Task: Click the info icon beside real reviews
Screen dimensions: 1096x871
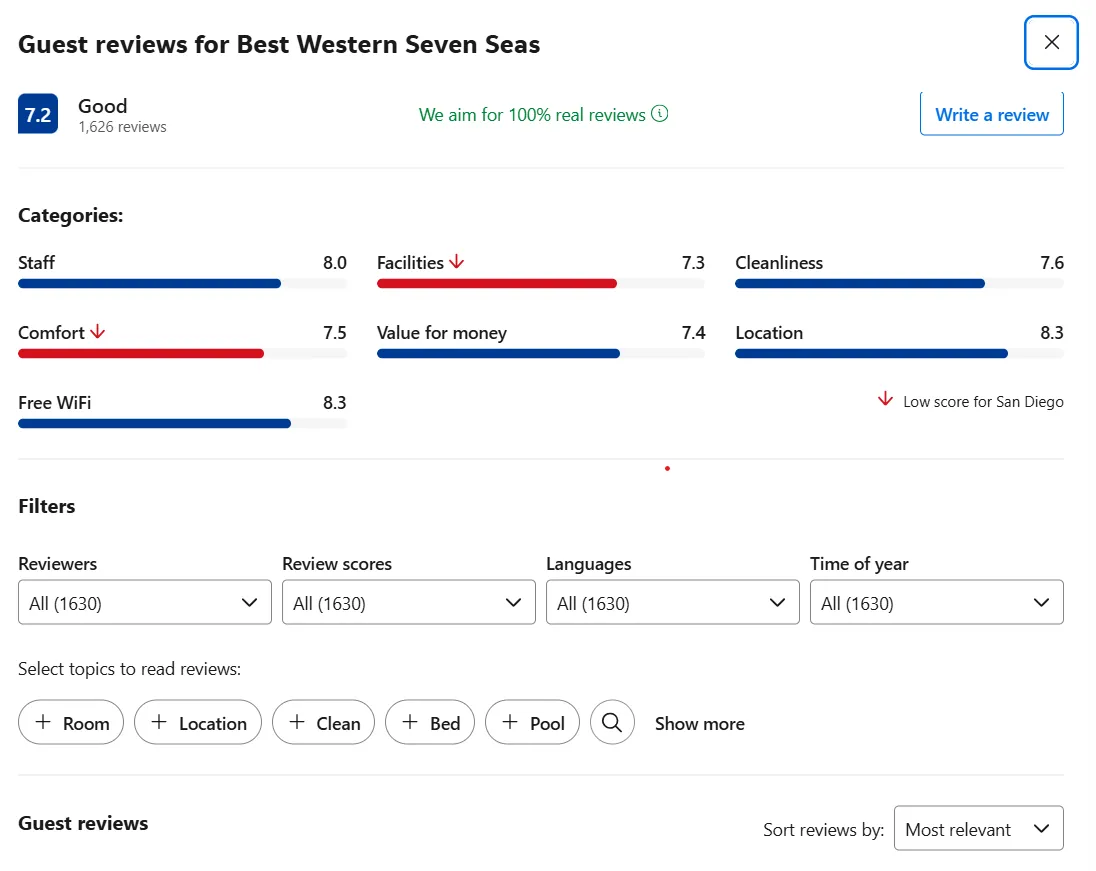Action: point(660,114)
